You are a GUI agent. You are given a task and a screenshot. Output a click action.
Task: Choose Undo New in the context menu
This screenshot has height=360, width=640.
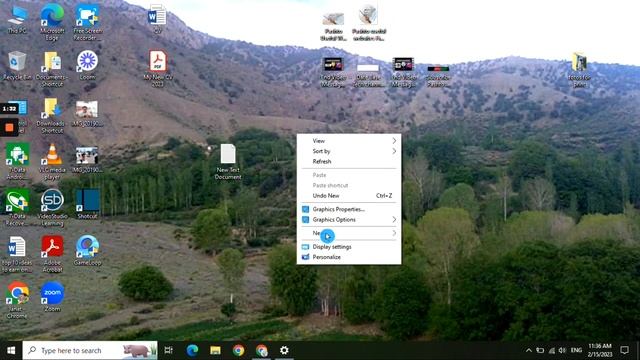tap(349, 196)
